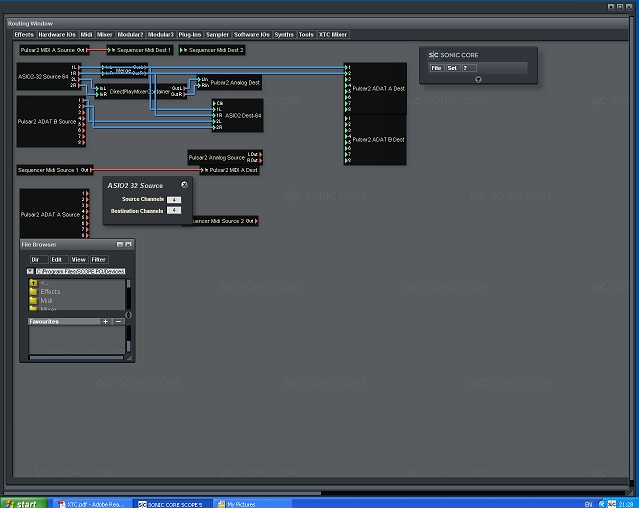Click the Merge module in routing
The image size is (639, 508).
(124, 71)
